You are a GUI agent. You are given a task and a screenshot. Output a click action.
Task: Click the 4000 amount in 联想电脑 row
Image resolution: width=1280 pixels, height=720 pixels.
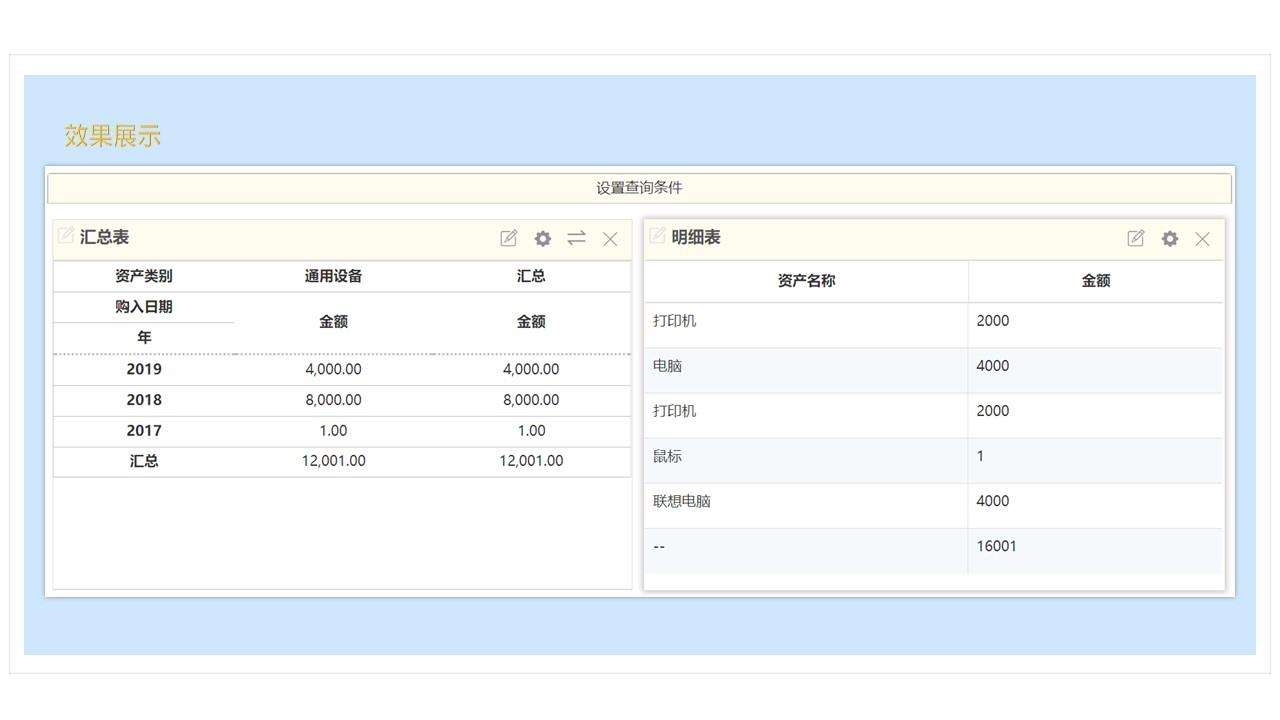click(993, 501)
